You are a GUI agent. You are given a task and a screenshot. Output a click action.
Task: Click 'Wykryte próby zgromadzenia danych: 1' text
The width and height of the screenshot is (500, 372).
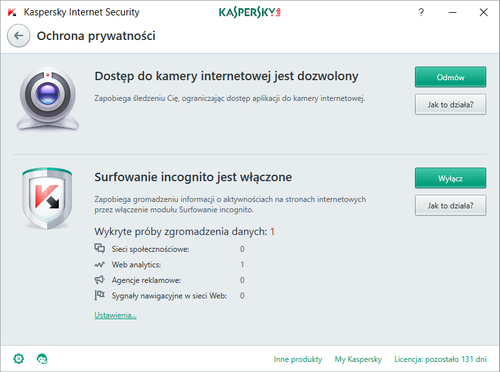click(184, 231)
